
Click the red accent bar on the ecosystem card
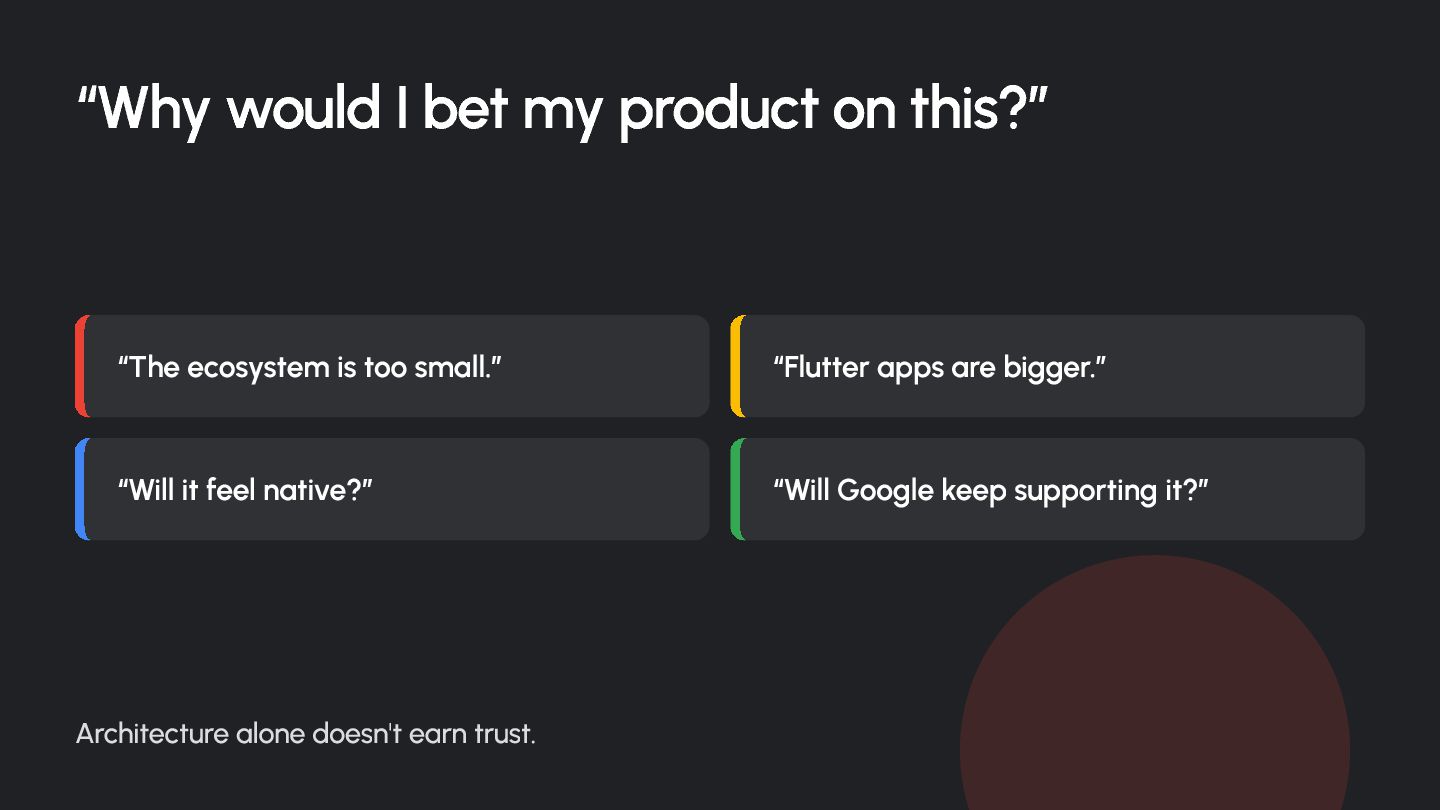[81, 366]
